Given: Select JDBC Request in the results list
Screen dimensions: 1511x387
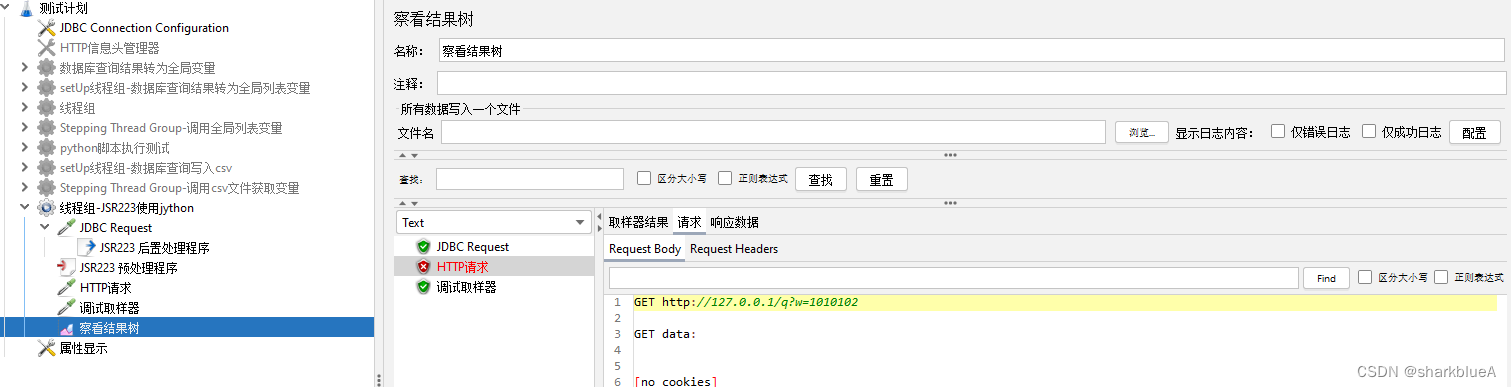Looking at the screenshot, I should (x=473, y=247).
